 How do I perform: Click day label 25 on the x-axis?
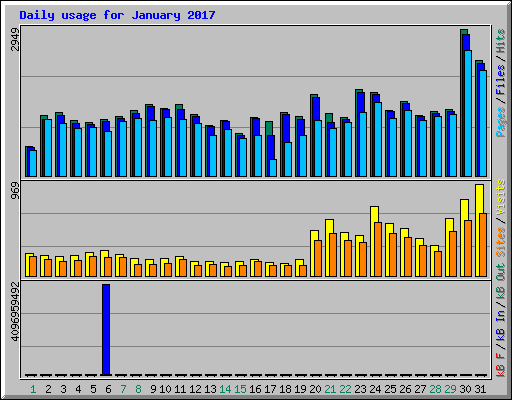pos(390,389)
